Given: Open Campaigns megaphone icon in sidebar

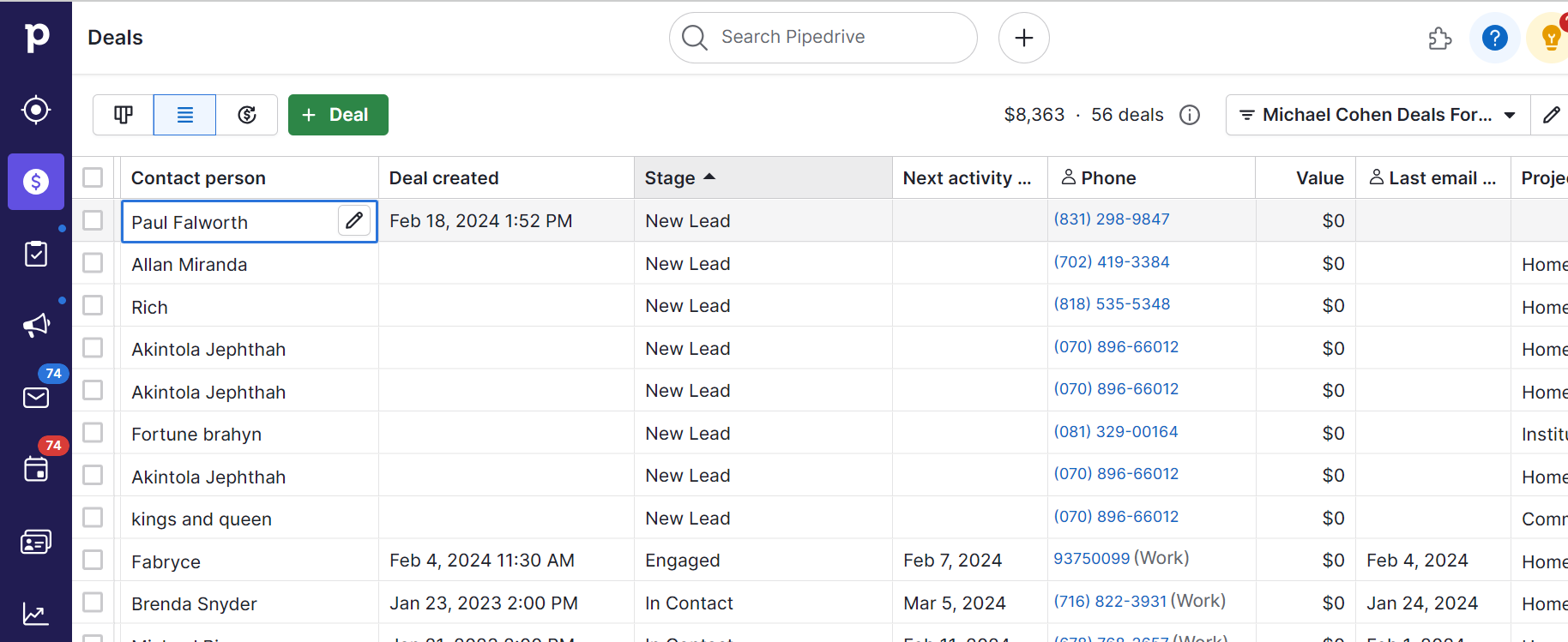Looking at the screenshot, I should point(36,325).
